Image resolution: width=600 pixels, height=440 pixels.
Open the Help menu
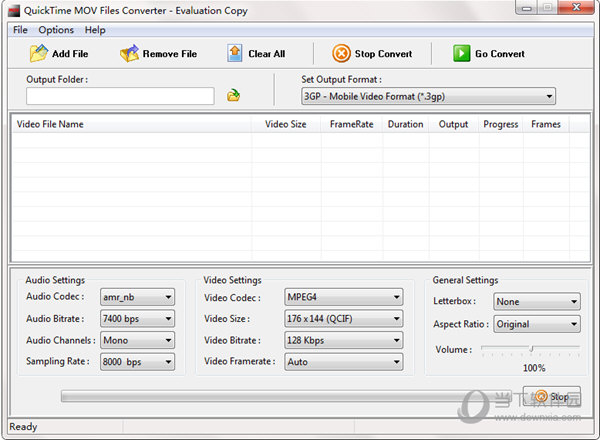(95, 30)
